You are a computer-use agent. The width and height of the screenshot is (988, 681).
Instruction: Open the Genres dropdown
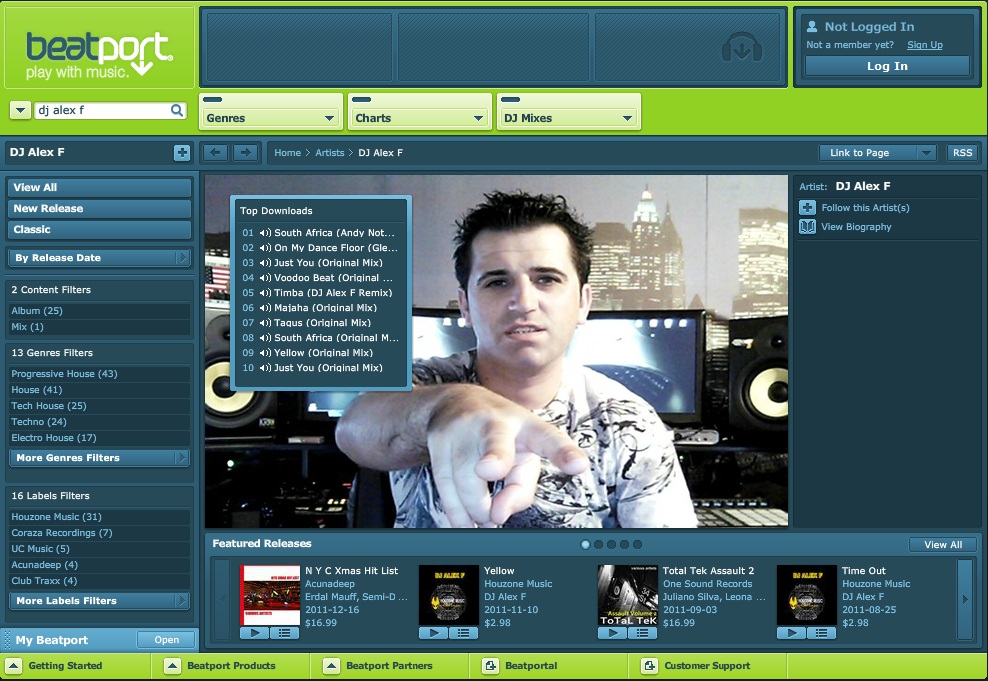[271, 118]
